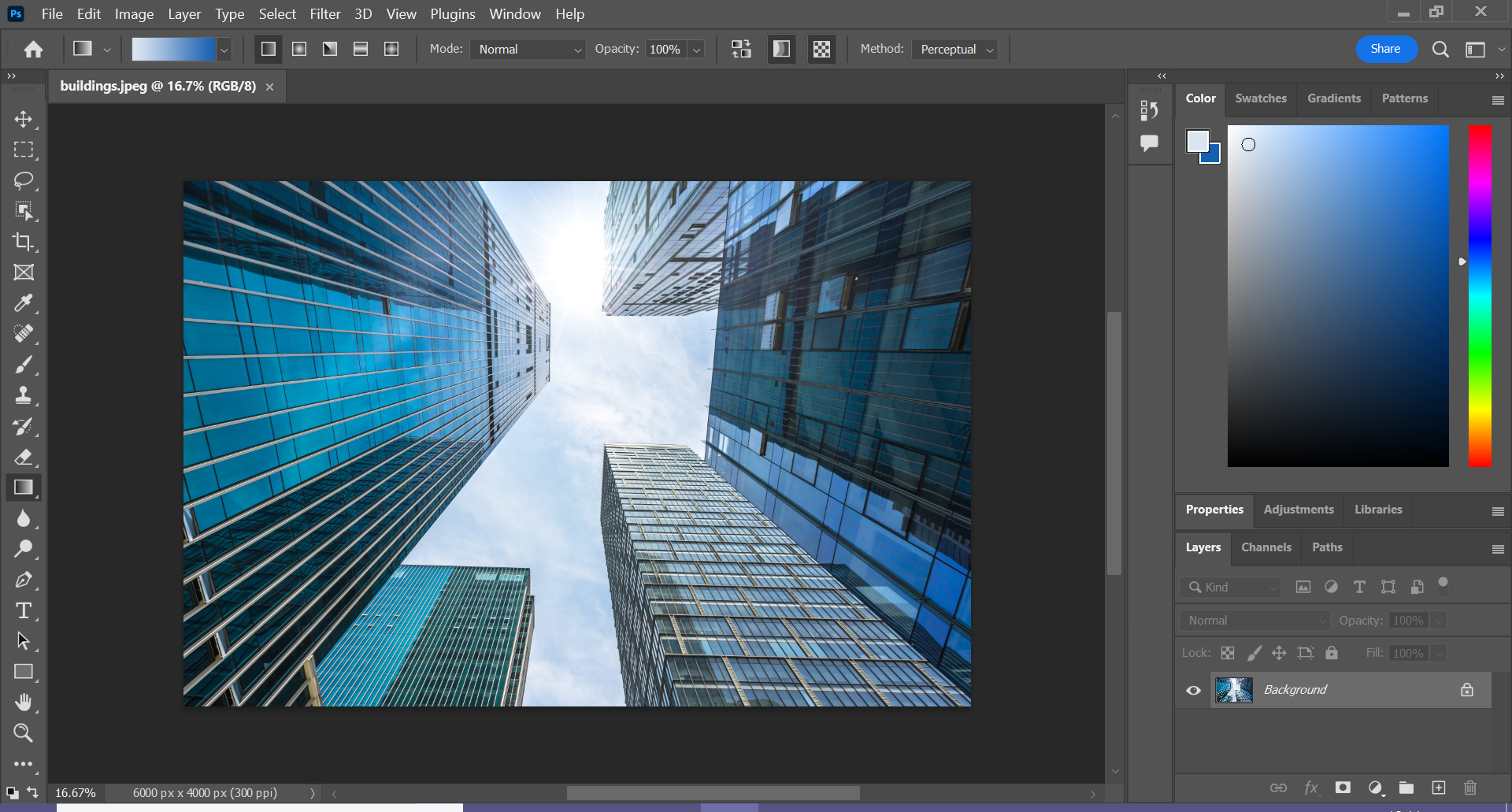Switch to the Horizontal Type tool
Image resolution: width=1512 pixels, height=812 pixels.
click(24, 610)
